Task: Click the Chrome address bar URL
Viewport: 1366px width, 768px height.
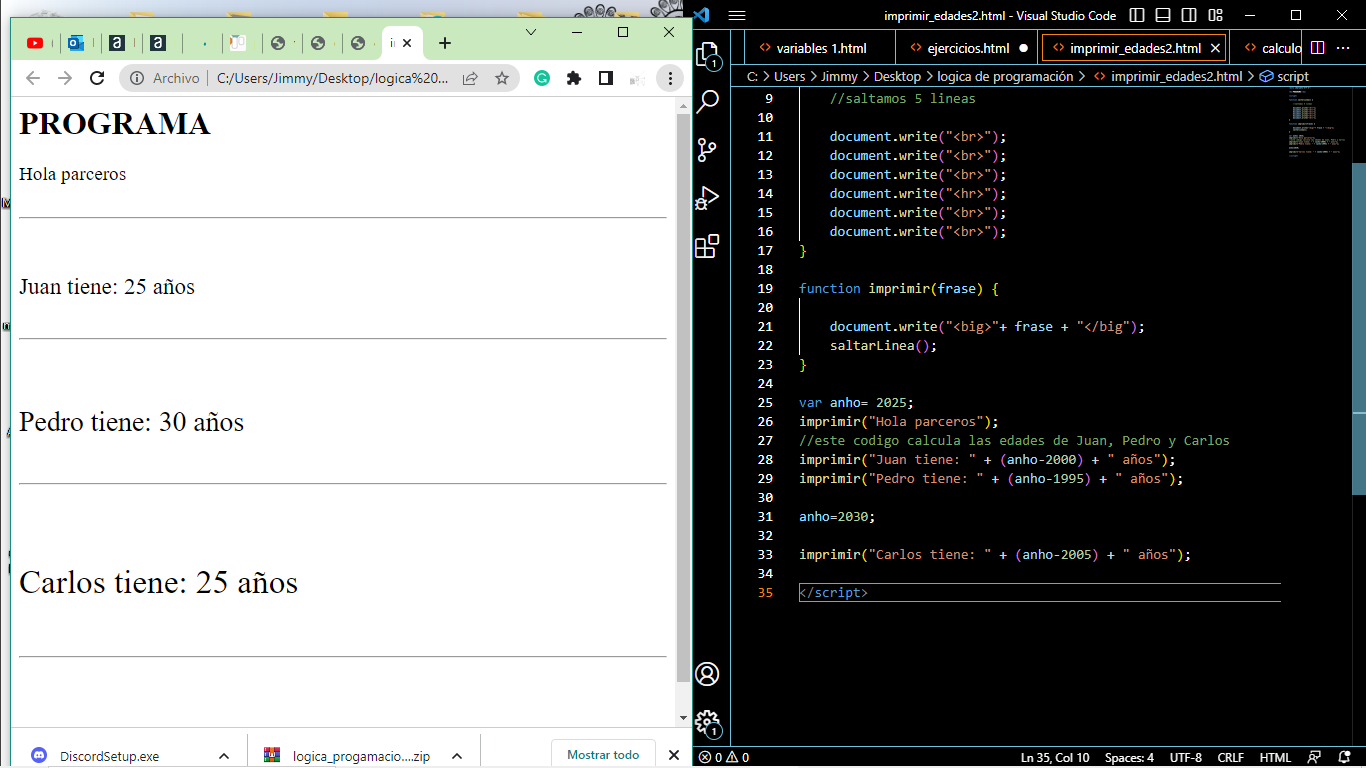Action: click(x=333, y=78)
